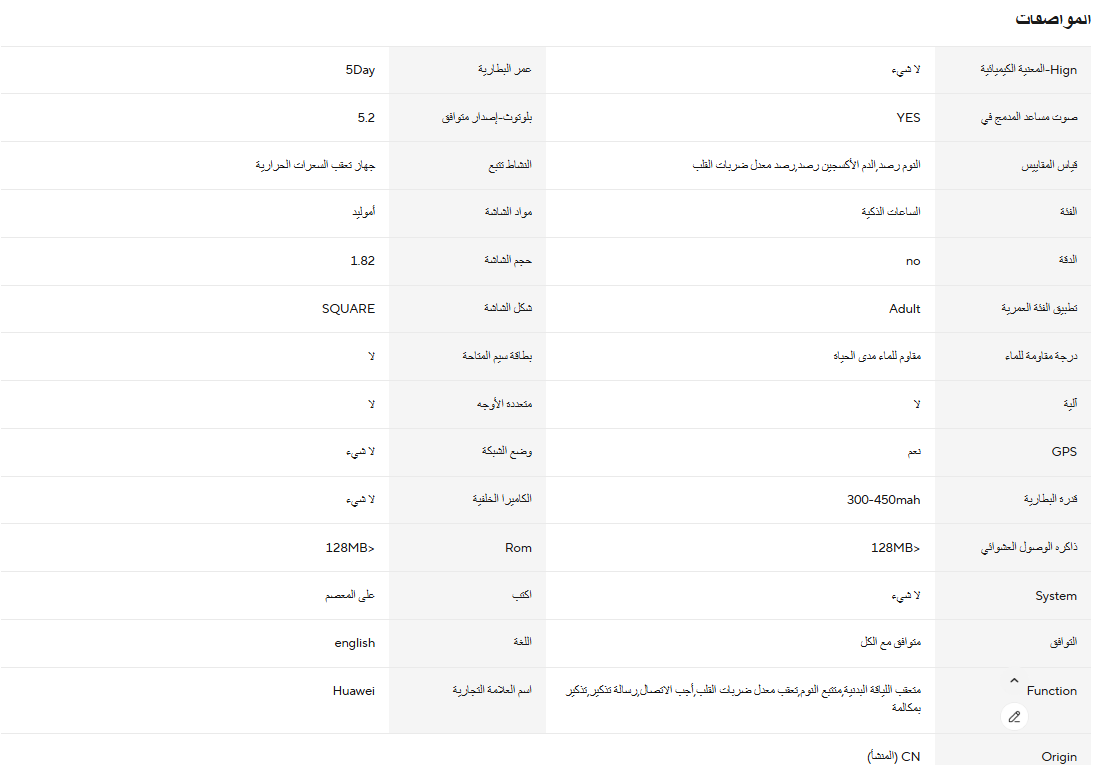Click the SQUARE screen shape value
Screen dimensions: 1103x765
348,308
